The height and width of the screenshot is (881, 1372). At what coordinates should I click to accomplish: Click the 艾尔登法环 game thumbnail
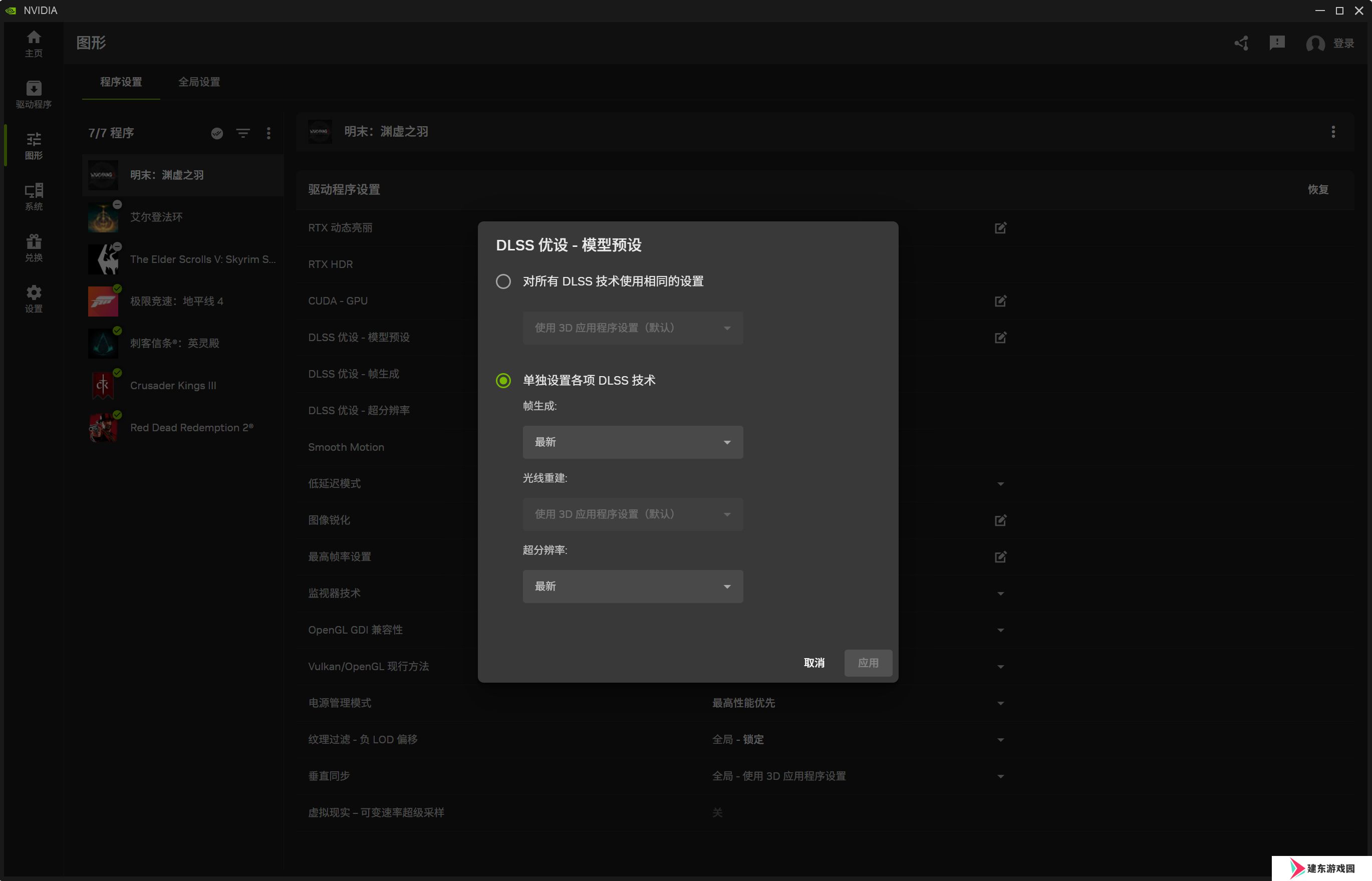[103, 217]
